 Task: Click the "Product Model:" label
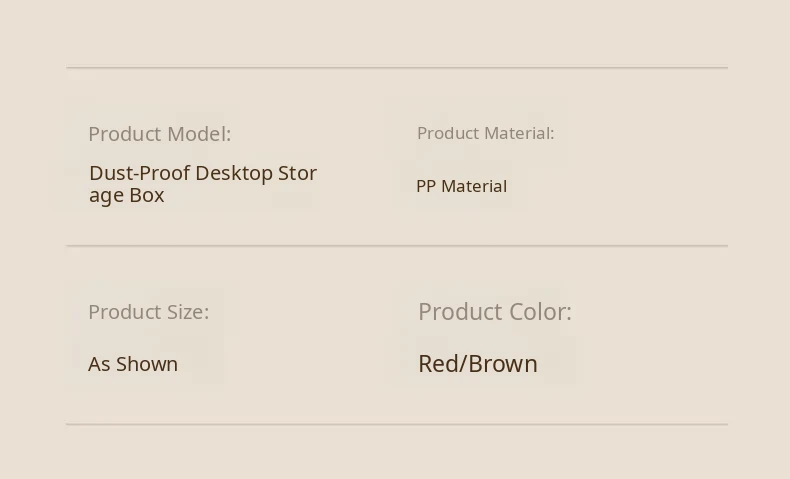(x=159, y=134)
